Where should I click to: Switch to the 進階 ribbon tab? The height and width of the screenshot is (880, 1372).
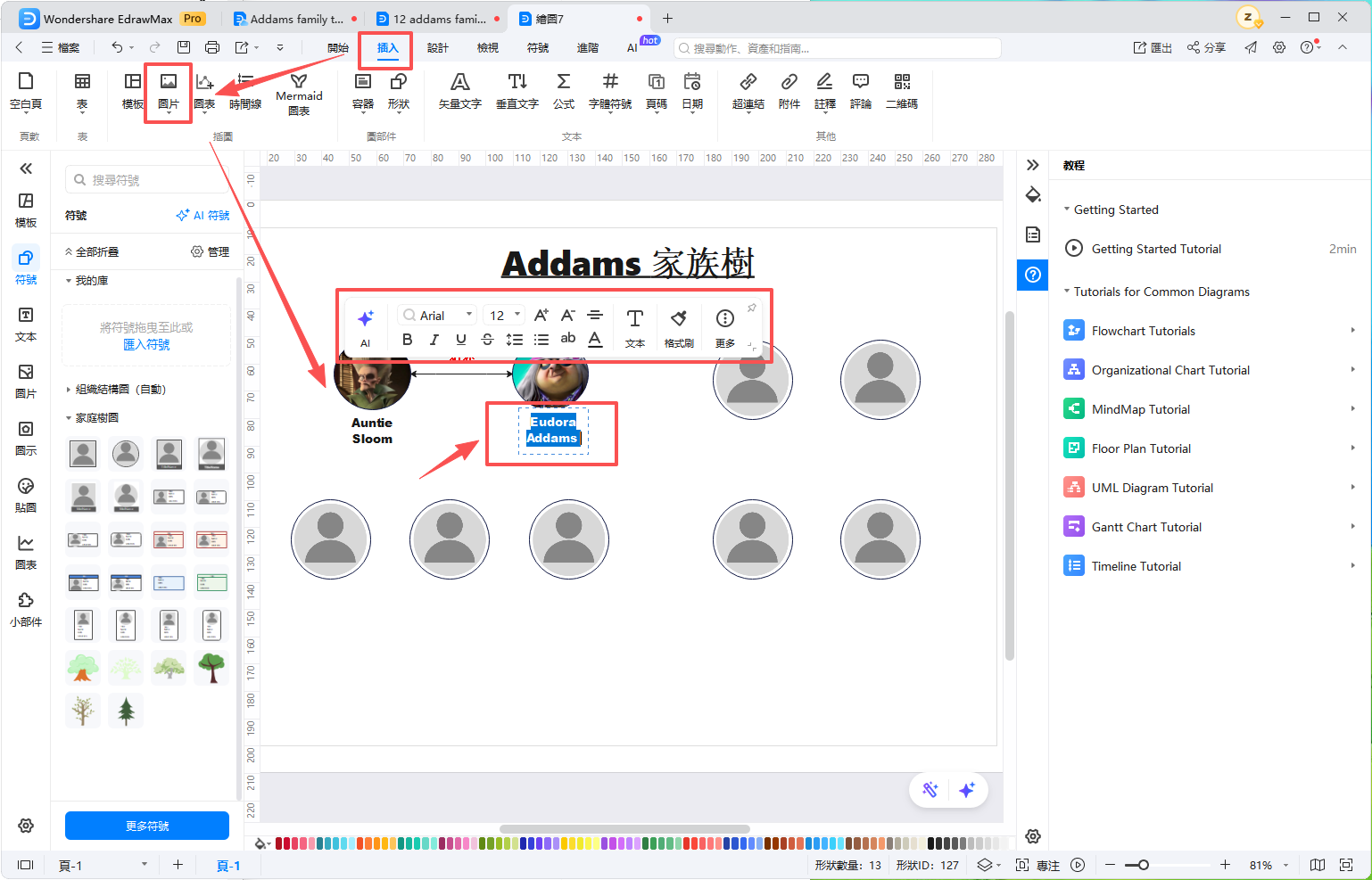pos(587,48)
